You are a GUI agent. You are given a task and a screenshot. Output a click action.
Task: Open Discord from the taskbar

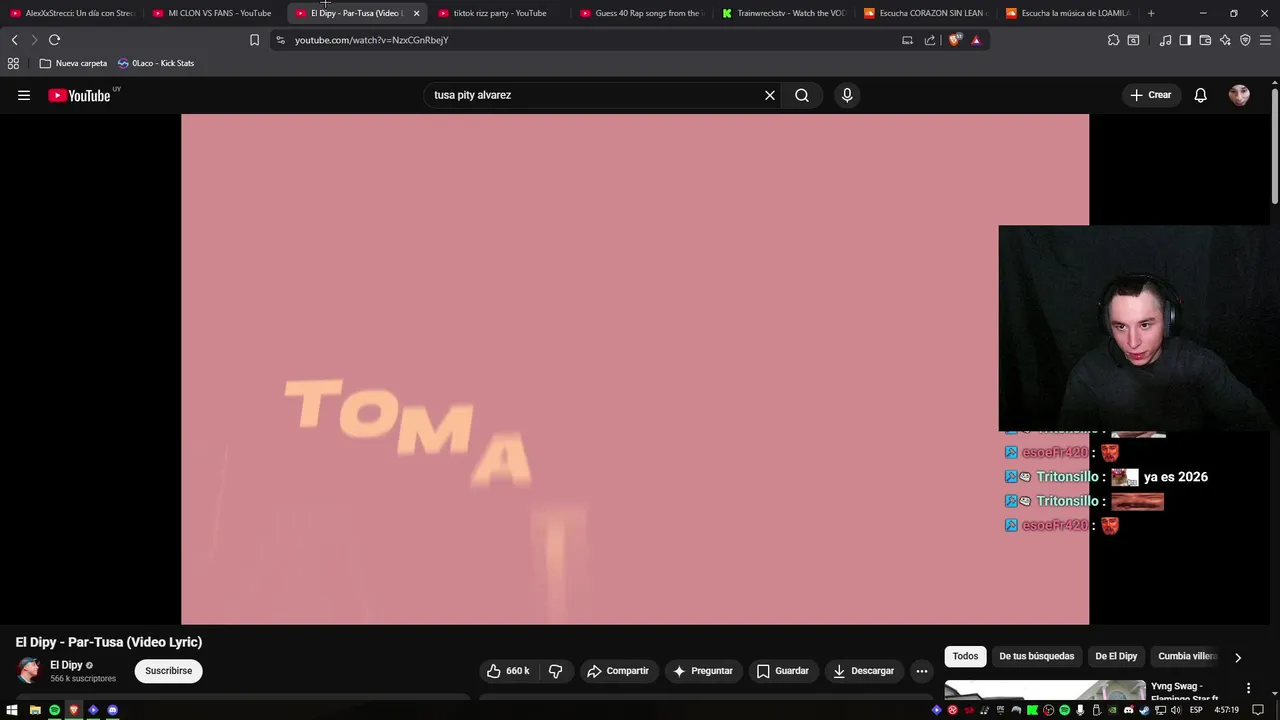click(112, 710)
